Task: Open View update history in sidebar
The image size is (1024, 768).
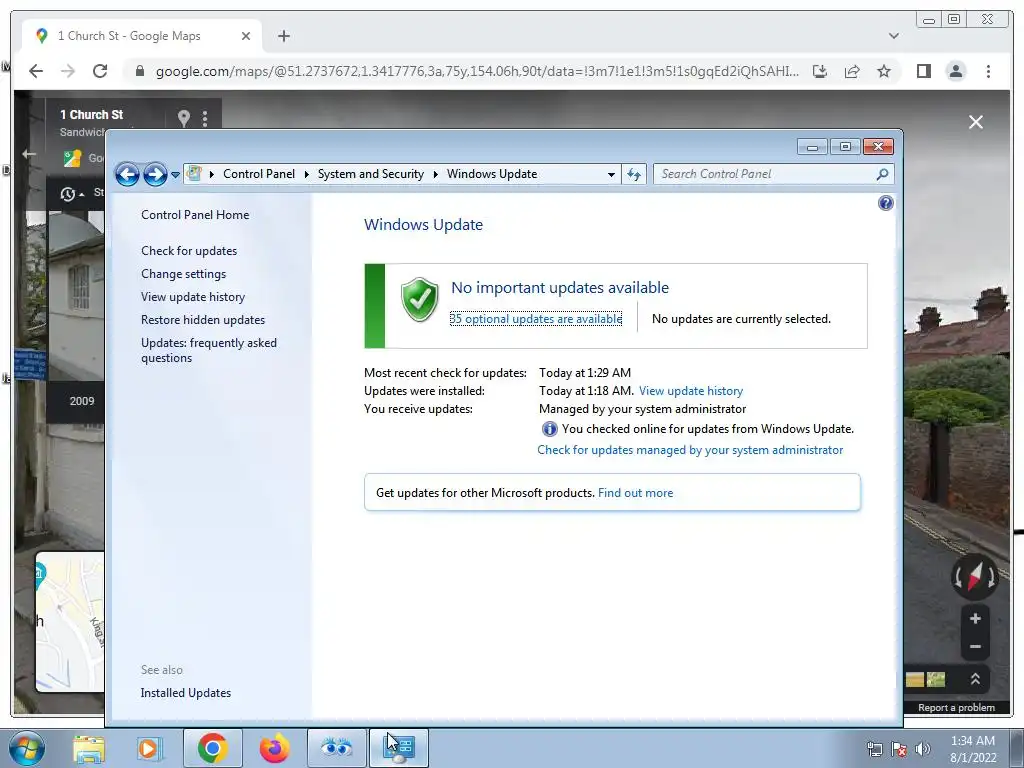Action: pos(193,296)
